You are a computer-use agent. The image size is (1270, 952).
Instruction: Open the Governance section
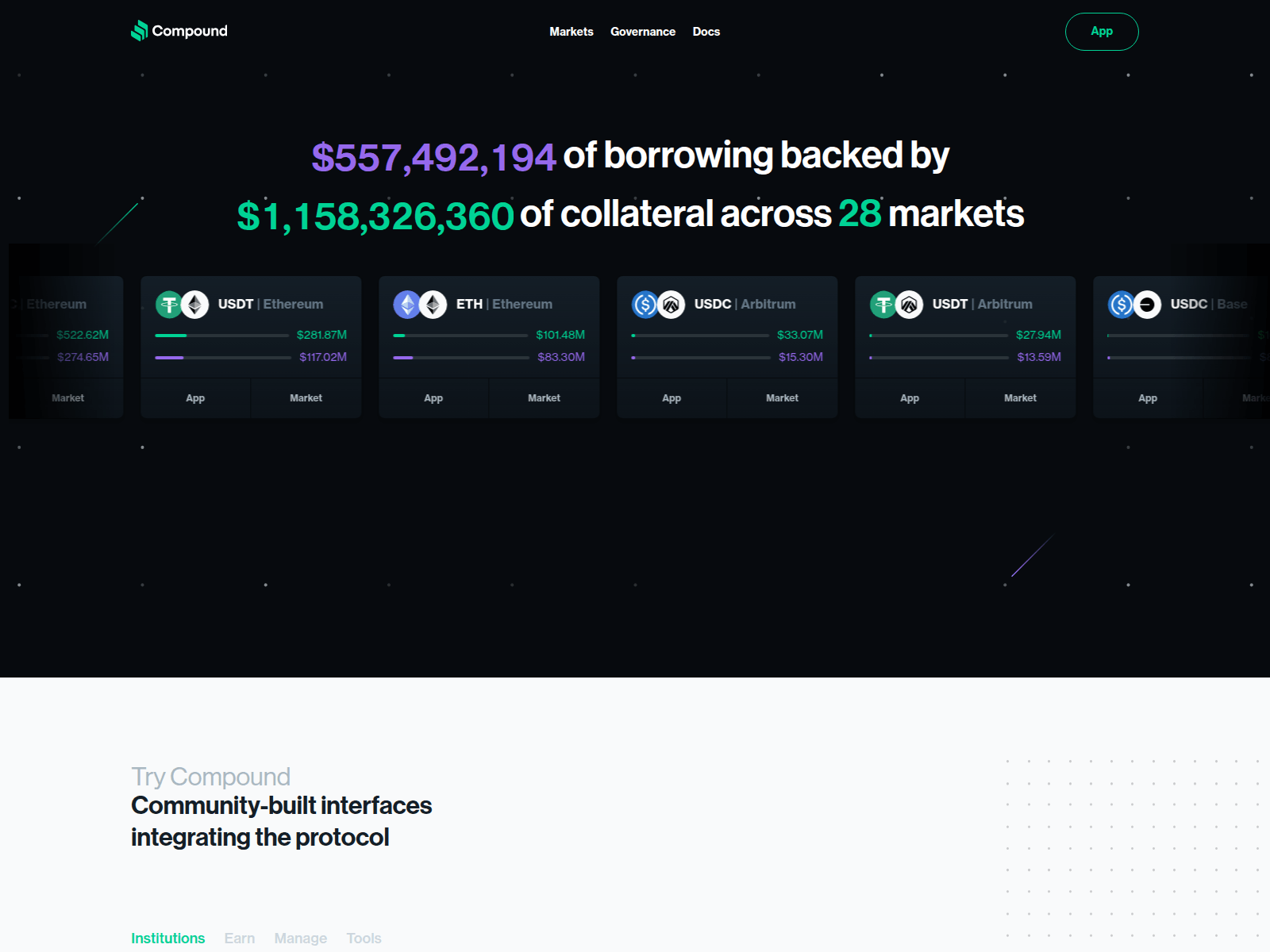tap(643, 32)
